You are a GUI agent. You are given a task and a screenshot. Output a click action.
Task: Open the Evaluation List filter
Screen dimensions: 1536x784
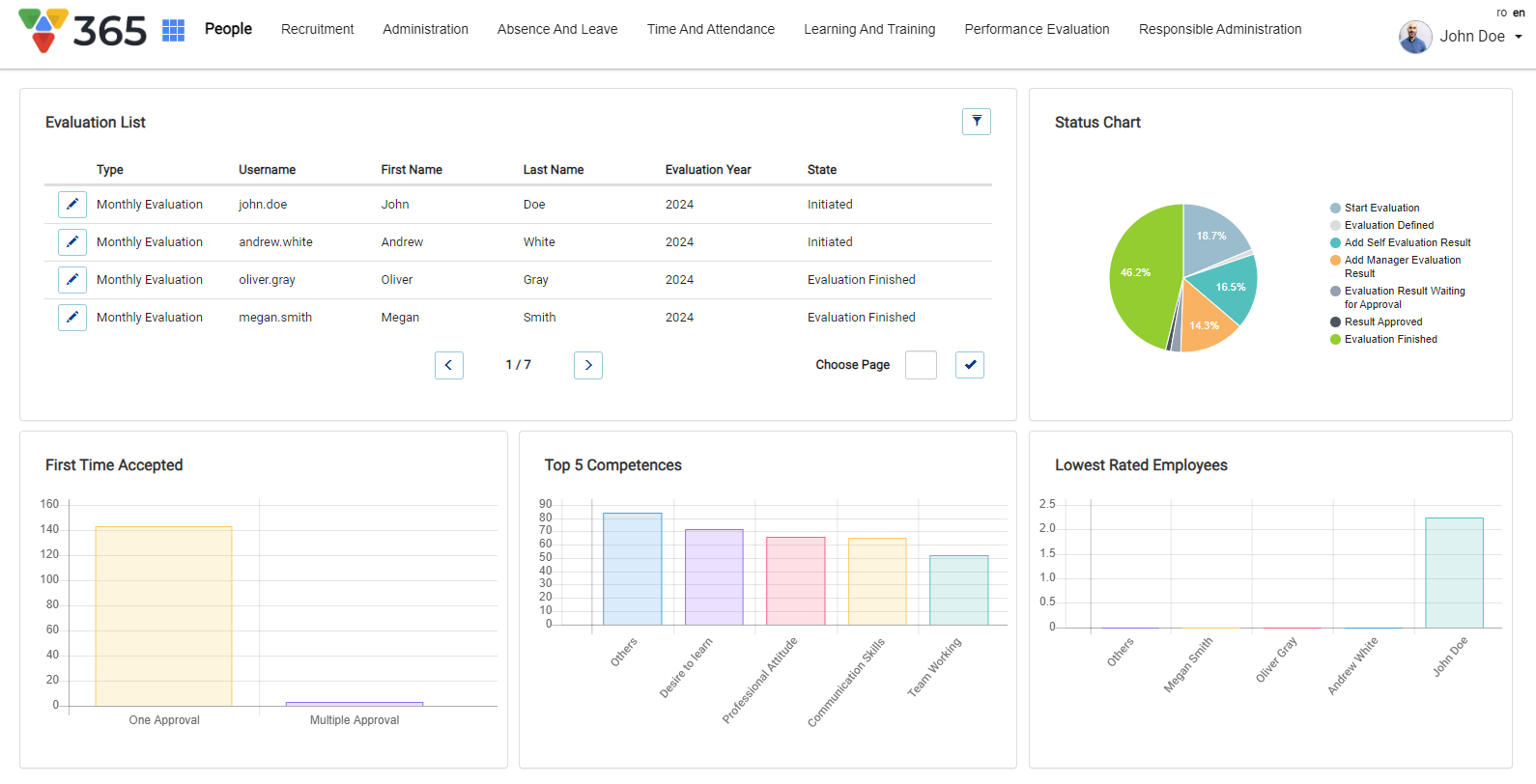click(976, 122)
